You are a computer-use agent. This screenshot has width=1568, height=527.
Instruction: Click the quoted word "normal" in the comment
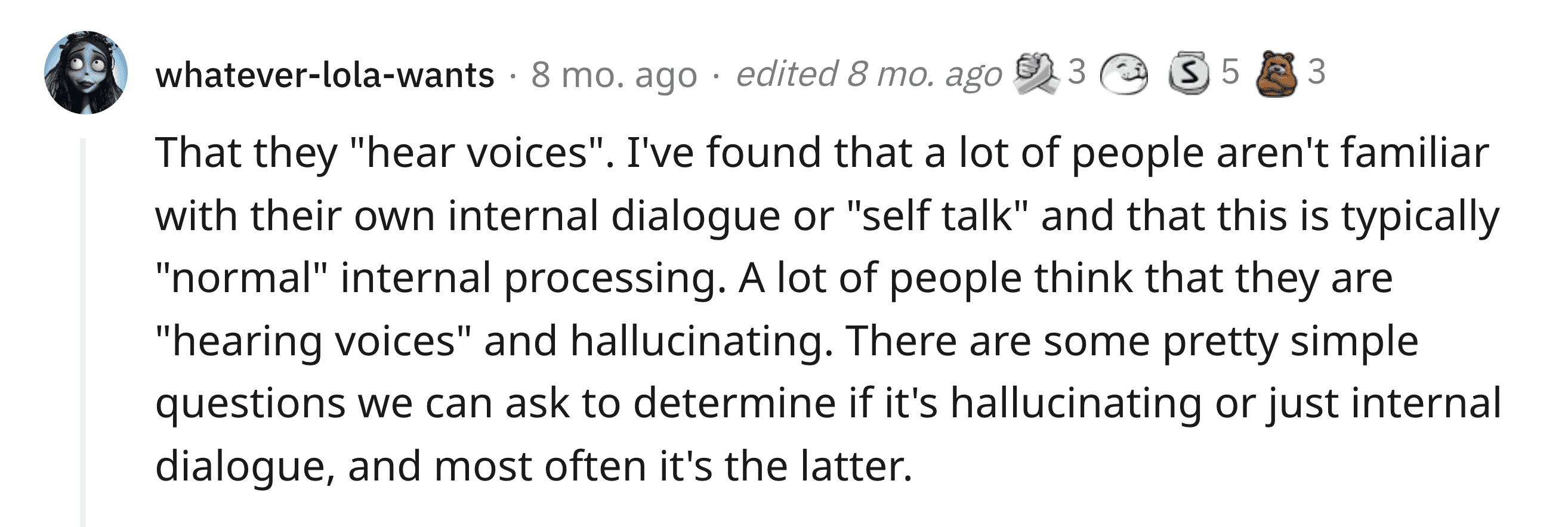click(x=241, y=278)
